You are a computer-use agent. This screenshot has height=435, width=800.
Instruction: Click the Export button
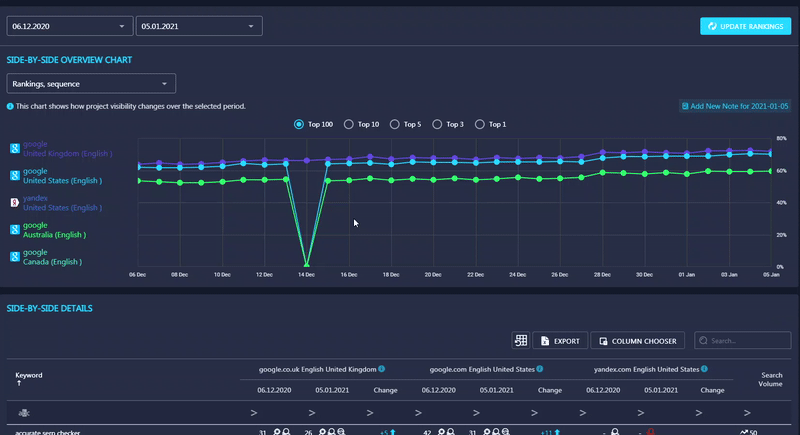[x=560, y=341]
